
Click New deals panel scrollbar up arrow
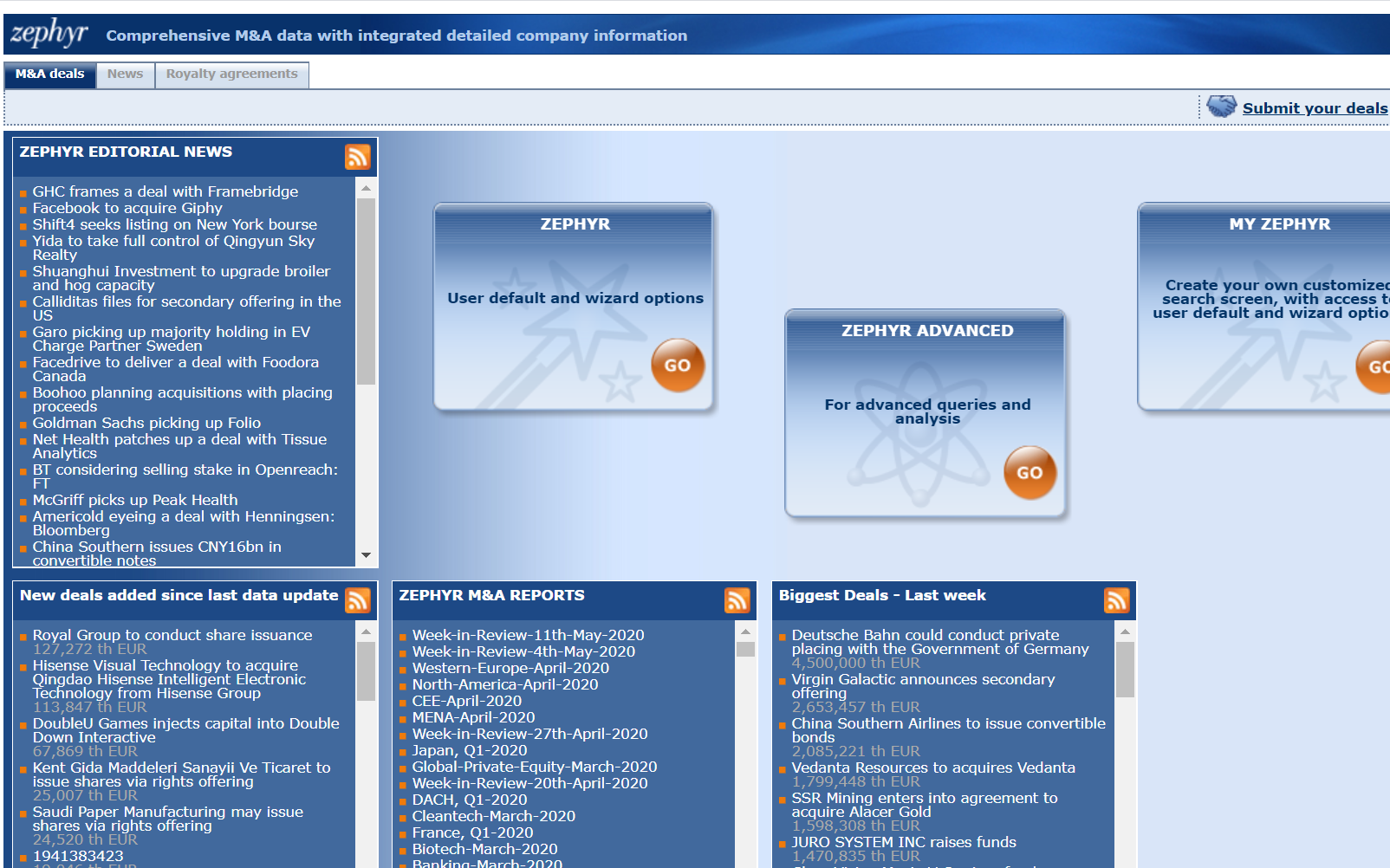point(366,632)
